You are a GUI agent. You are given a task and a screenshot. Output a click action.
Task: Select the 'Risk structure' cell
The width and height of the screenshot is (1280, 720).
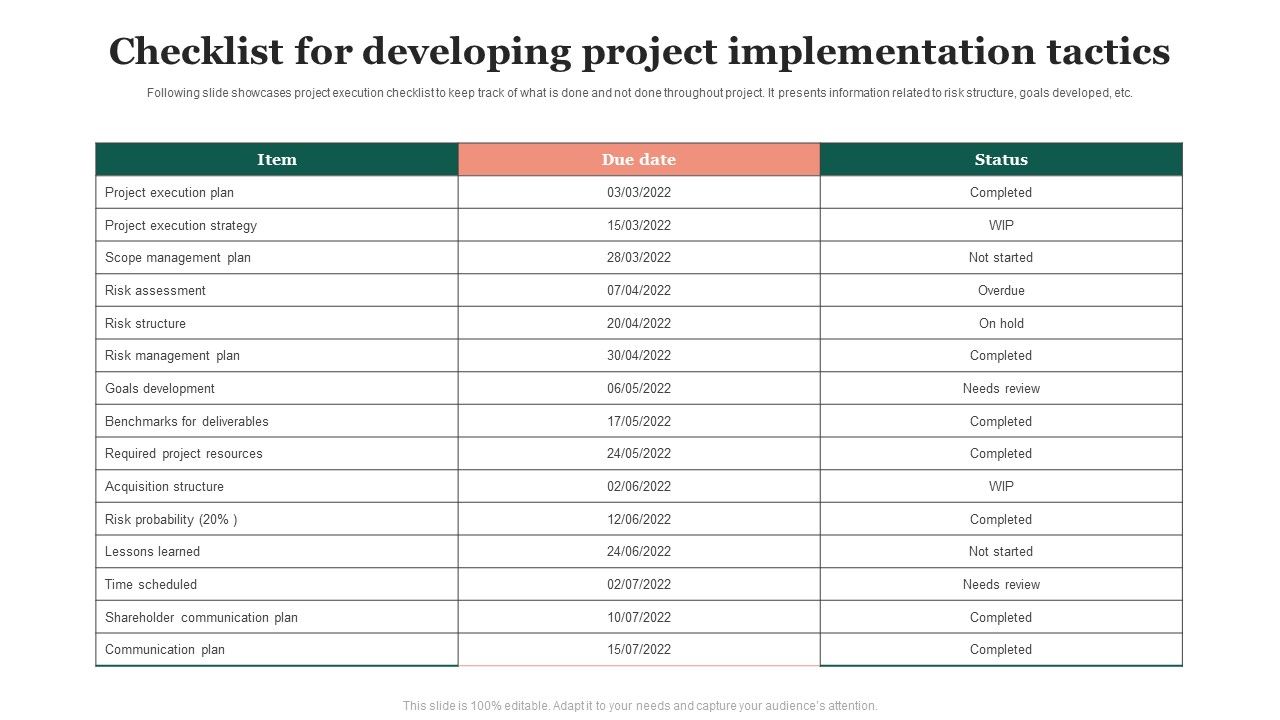tap(277, 323)
